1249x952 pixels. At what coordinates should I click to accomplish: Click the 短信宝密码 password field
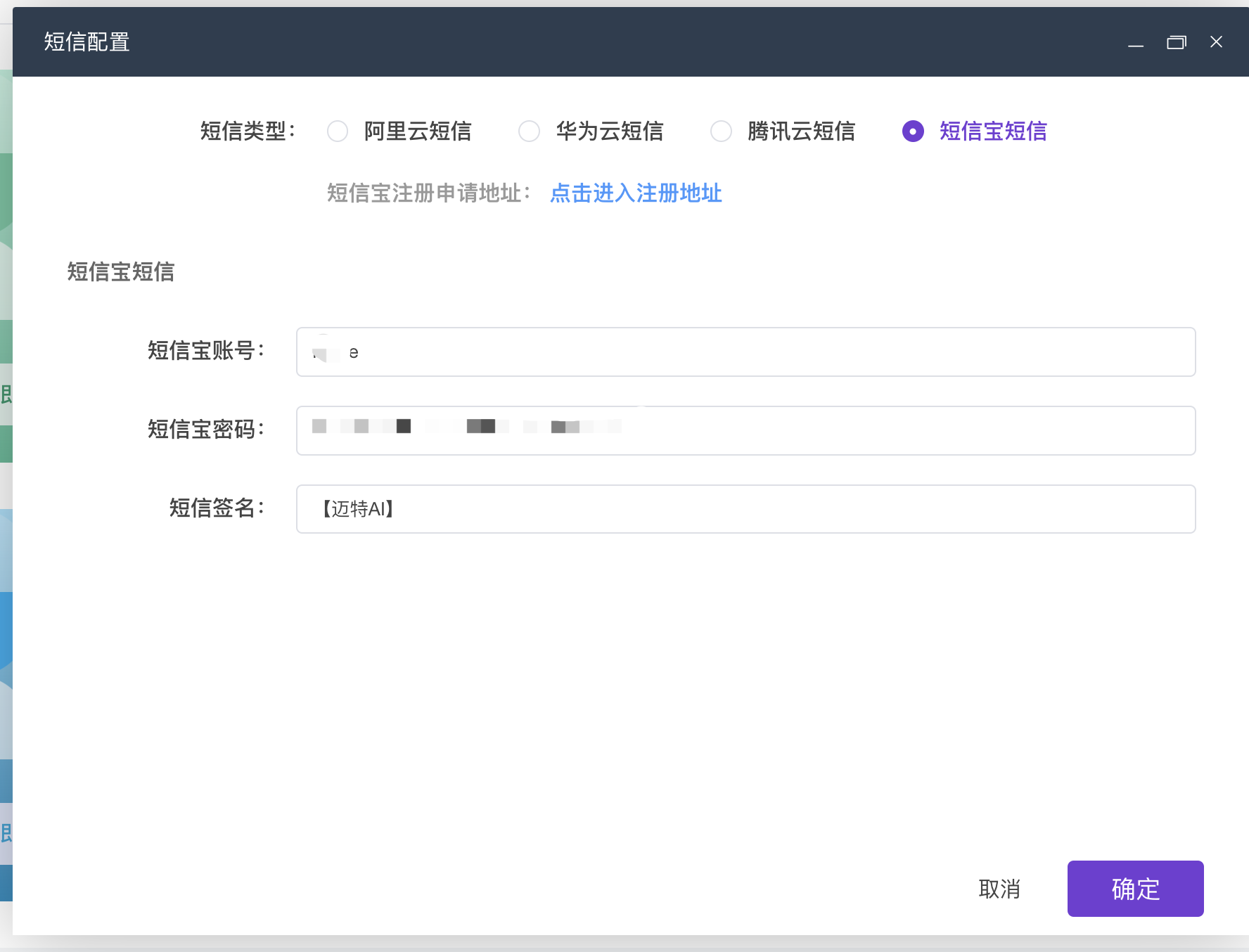[x=745, y=430]
